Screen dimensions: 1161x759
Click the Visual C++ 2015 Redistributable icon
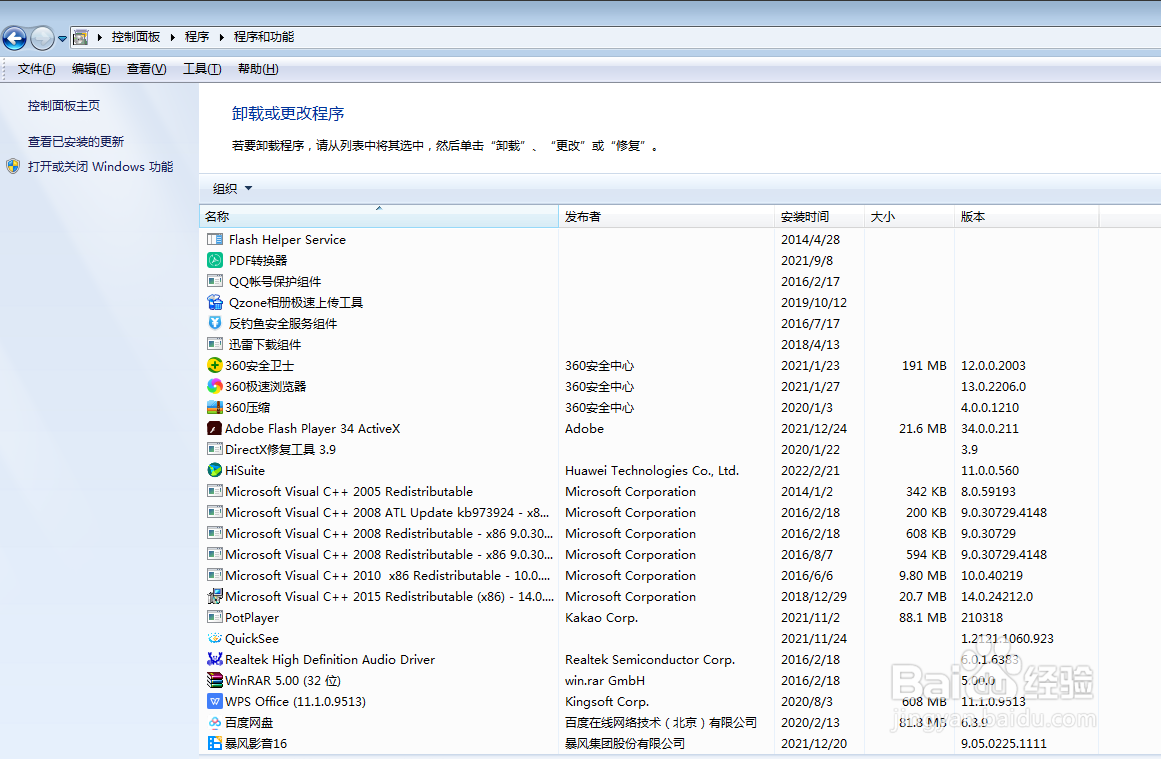215,596
